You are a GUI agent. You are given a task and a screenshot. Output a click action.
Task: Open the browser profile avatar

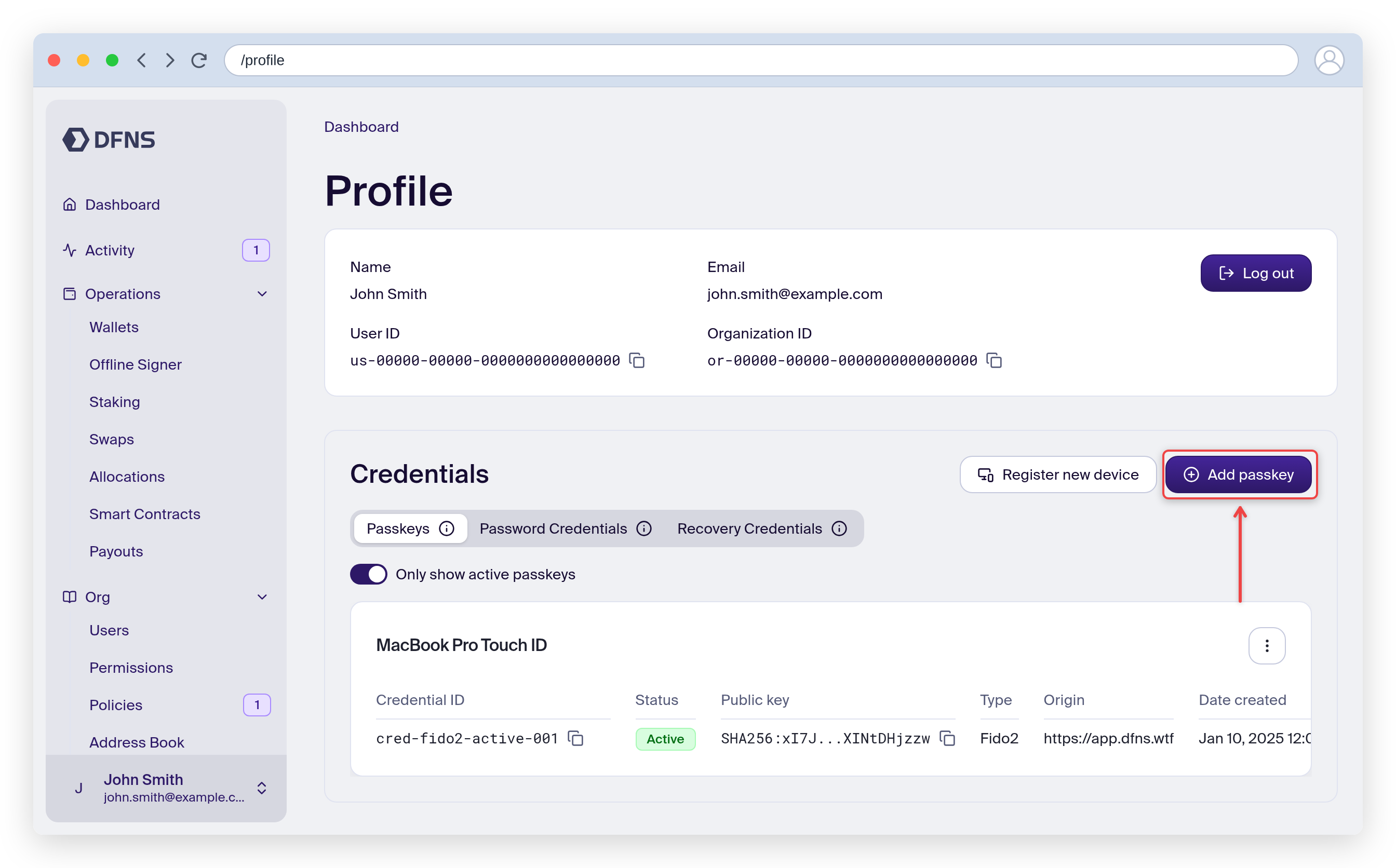pyautogui.click(x=1329, y=60)
